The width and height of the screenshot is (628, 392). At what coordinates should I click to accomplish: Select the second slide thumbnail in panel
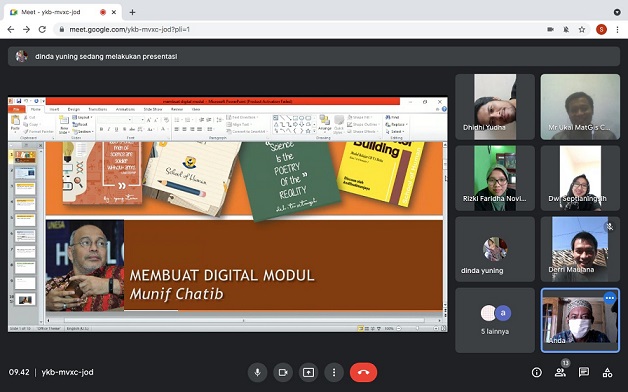click(25, 173)
